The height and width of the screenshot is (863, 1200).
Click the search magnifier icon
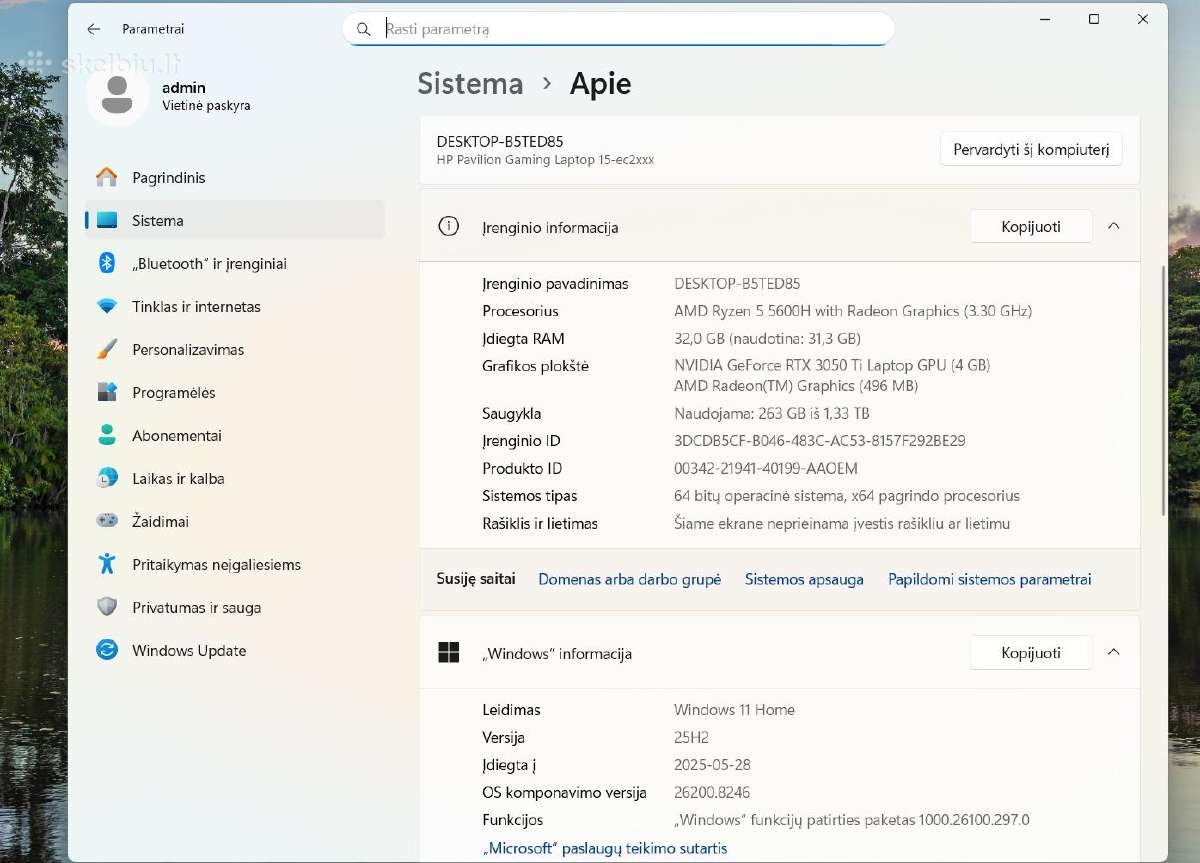(x=364, y=29)
